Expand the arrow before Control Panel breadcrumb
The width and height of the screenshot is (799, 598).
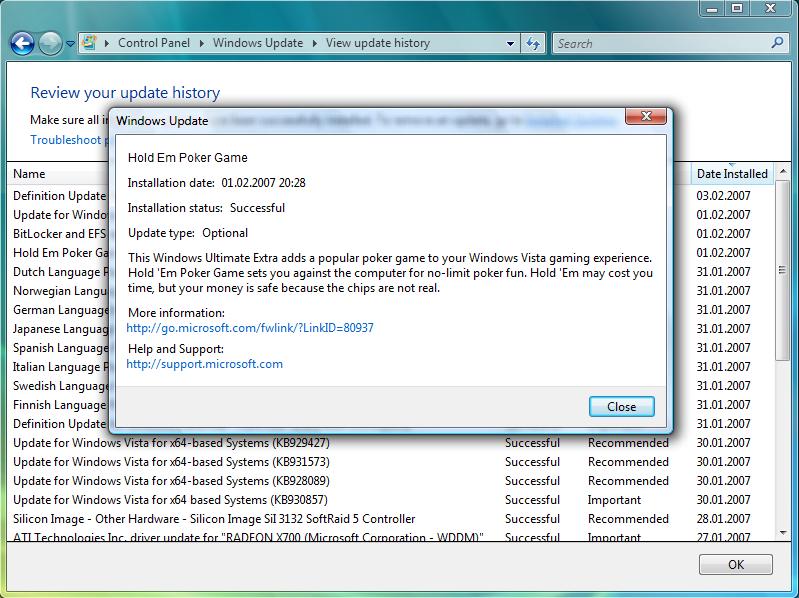click(107, 43)
